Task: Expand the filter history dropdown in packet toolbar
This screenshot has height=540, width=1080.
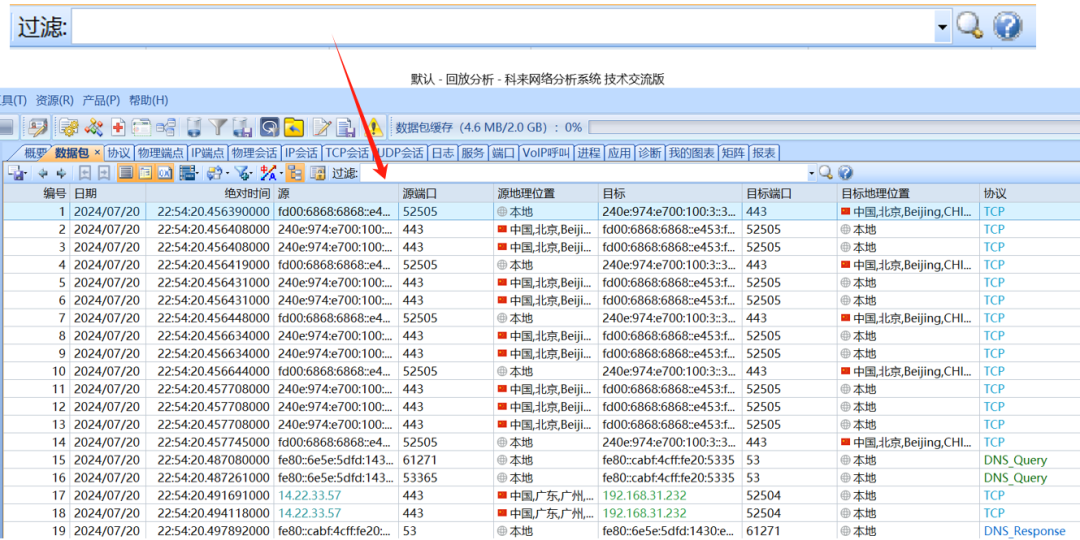Action: click(812, 173)
